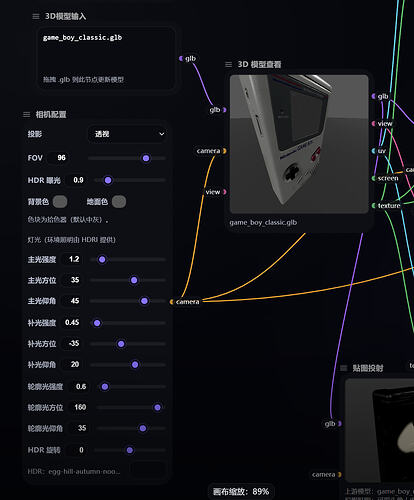Click the 主光方位 value field 35
414x500 pixels.
(72, 280)
